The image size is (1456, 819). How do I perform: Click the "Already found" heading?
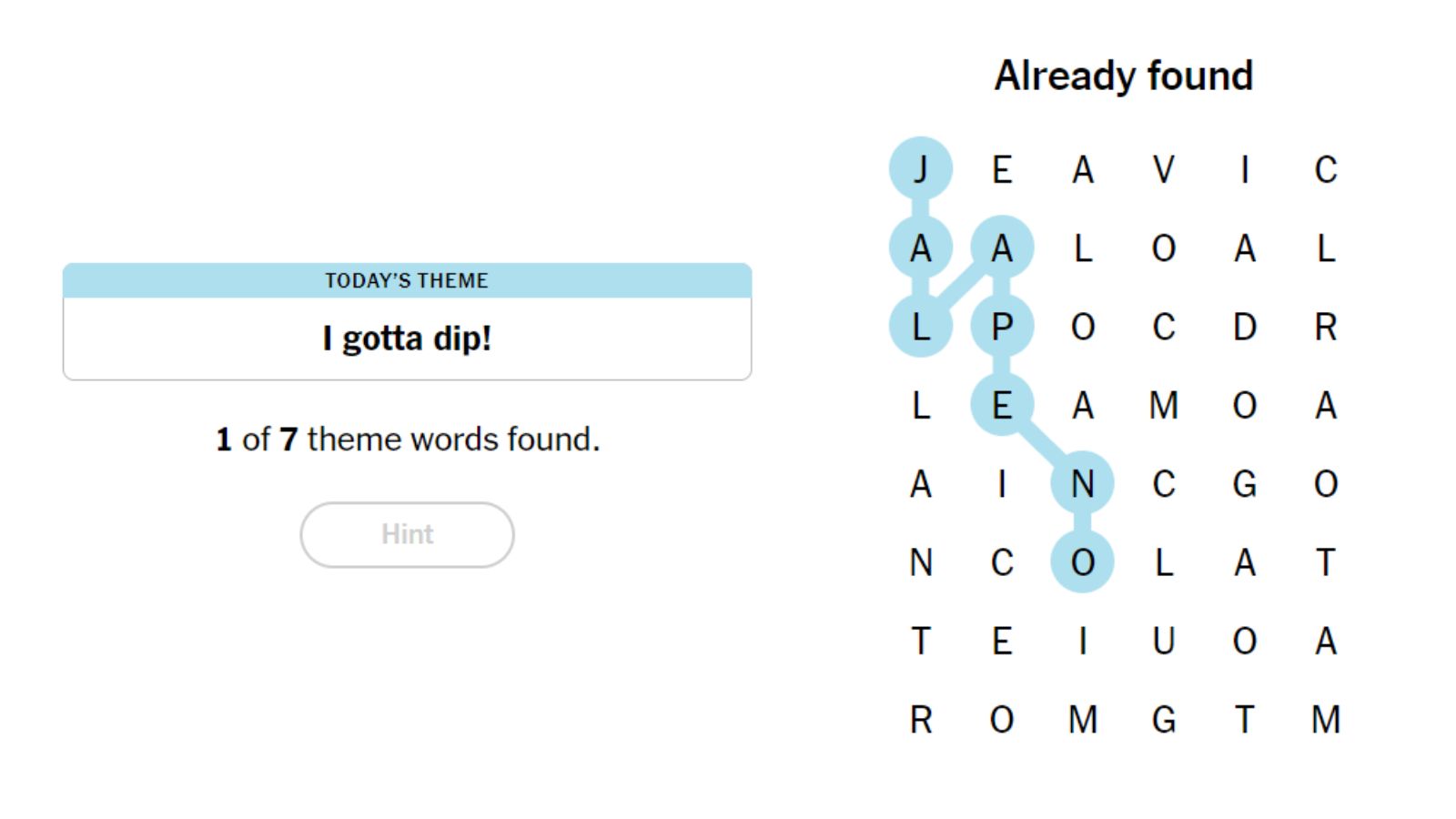[x=1124, y=76]
